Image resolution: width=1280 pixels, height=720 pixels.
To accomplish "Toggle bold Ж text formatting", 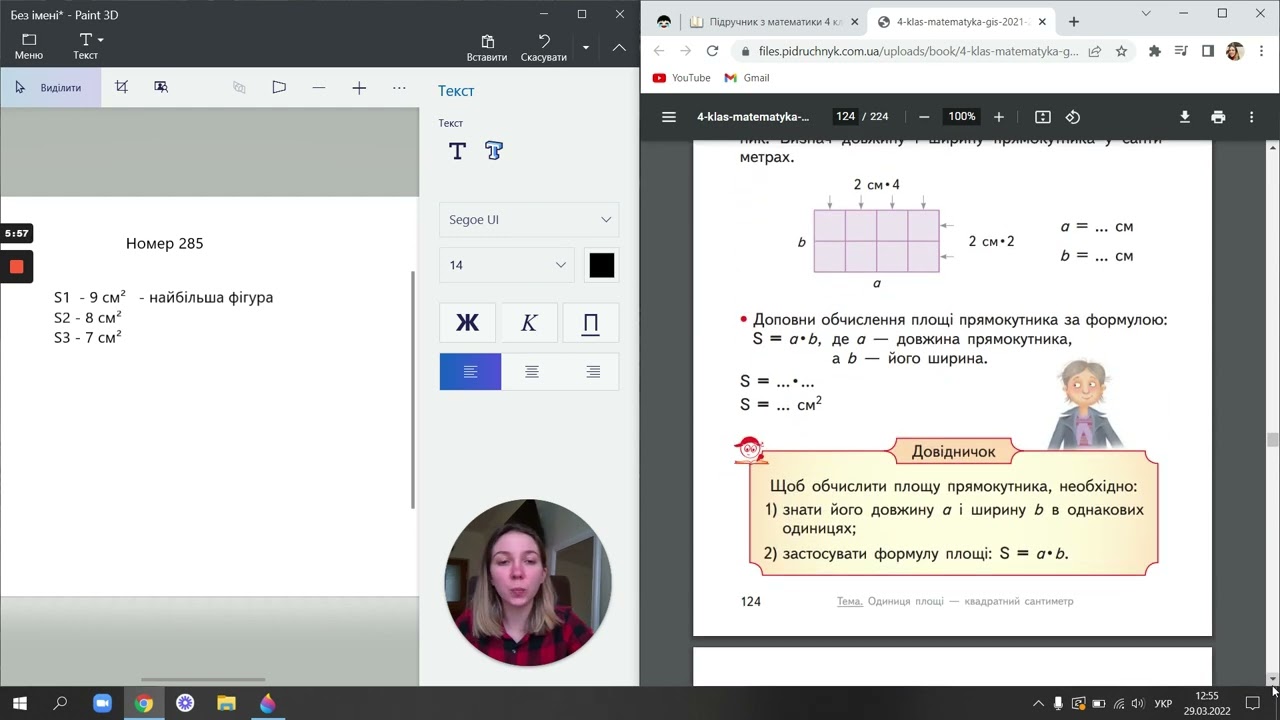I will (x=467, y=322).
